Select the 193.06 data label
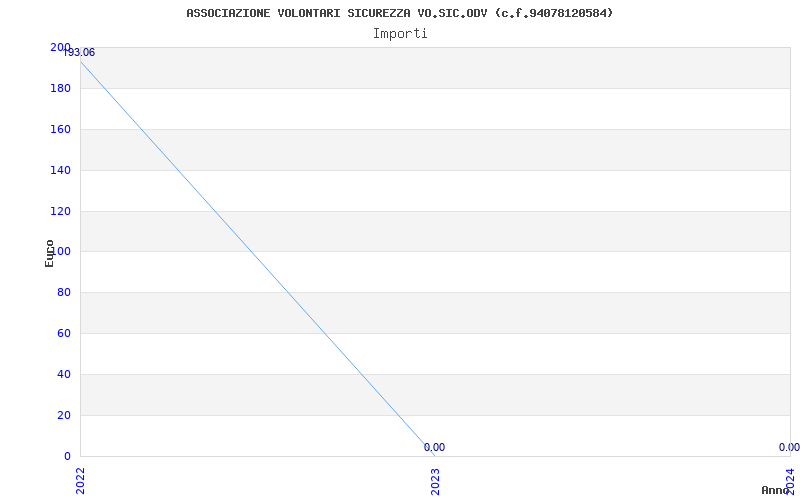 coord(79,53)
